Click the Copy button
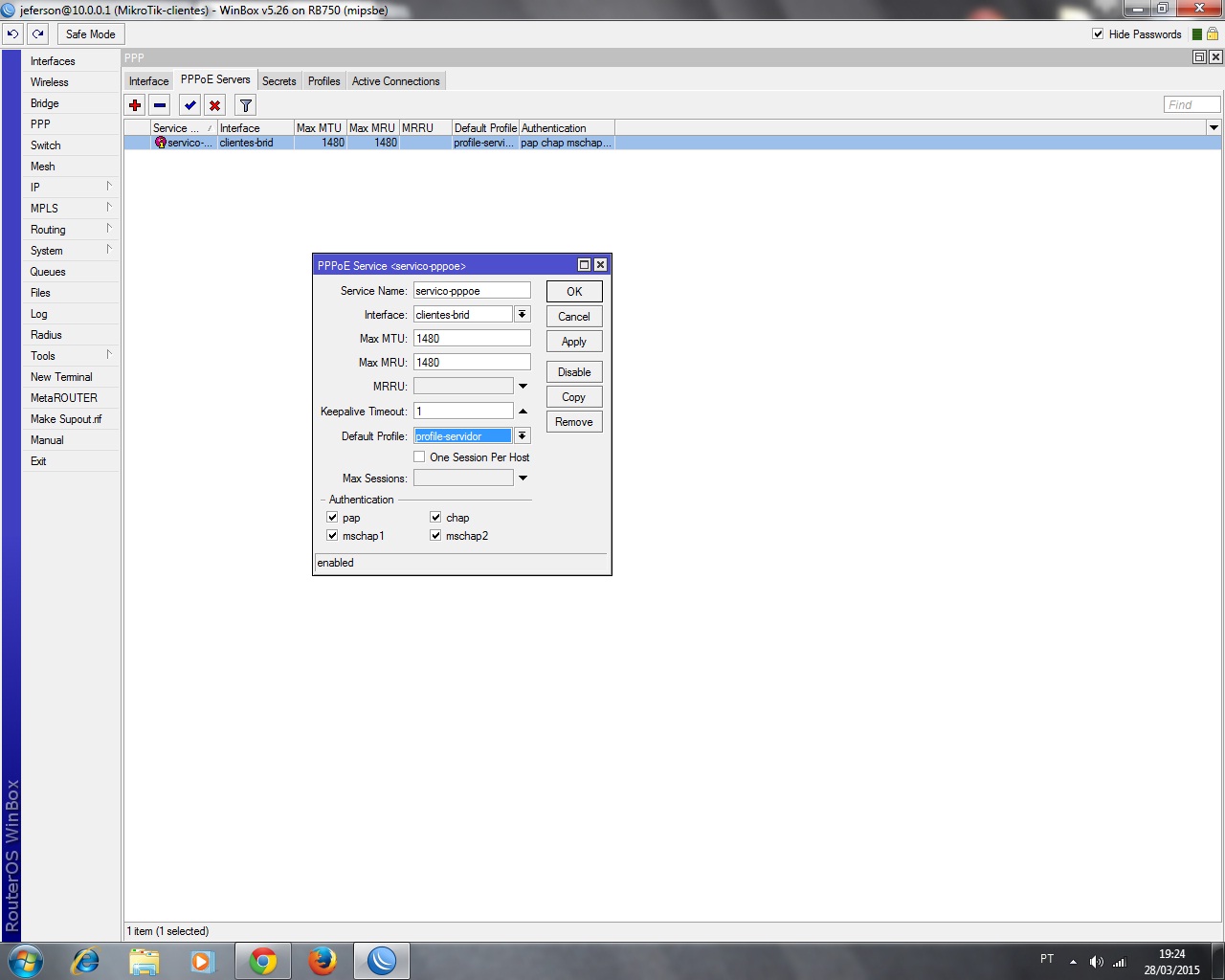This screenshot has height=980, width=1225. [574, 396]
